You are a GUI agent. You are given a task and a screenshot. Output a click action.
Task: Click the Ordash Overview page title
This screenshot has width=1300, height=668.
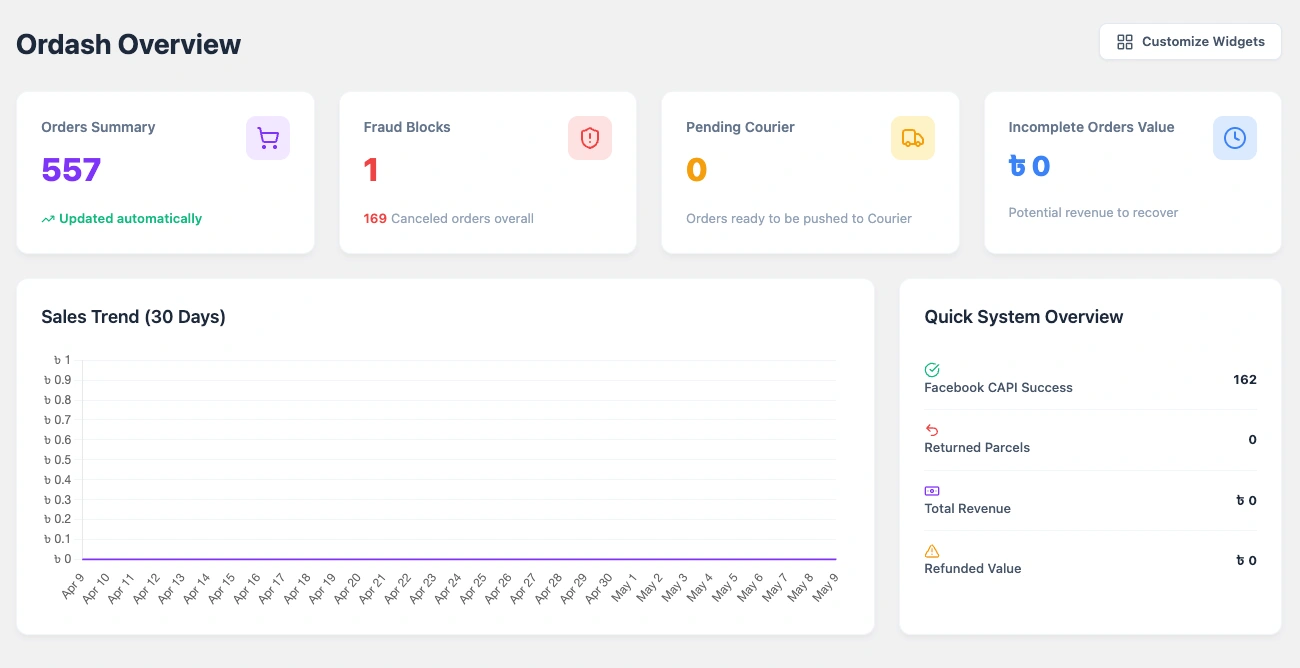[x=128, y=45]
